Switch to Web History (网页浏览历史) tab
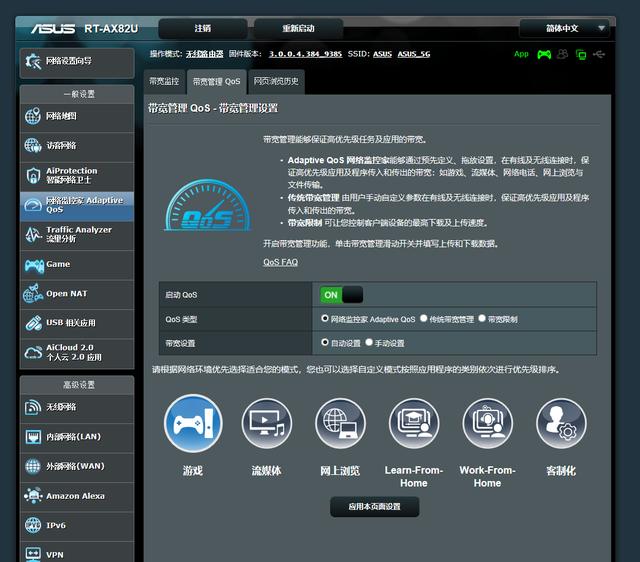The height and width of the screenshot is (562, 640). click(276, 82)
